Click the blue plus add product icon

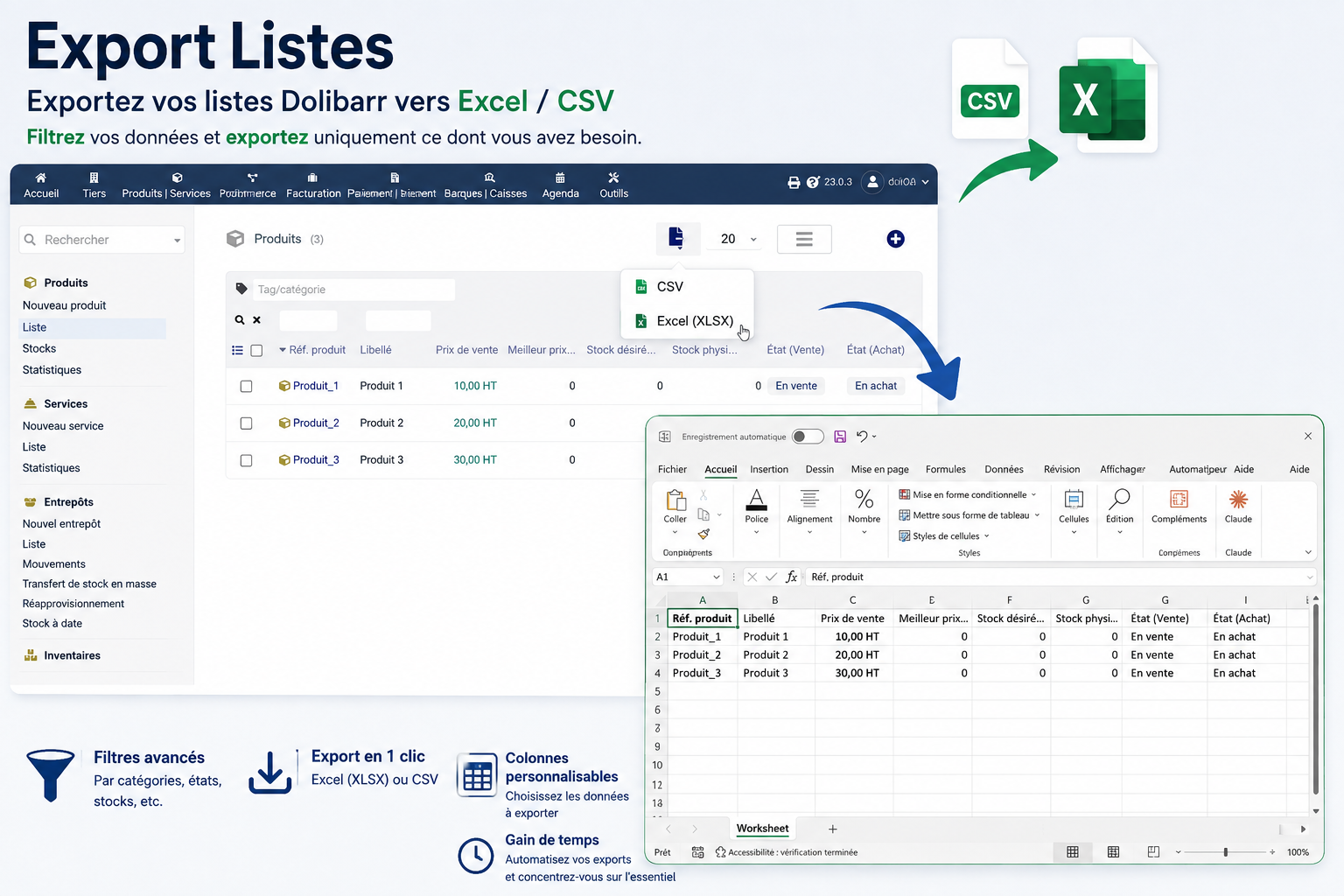pos(895,239)
